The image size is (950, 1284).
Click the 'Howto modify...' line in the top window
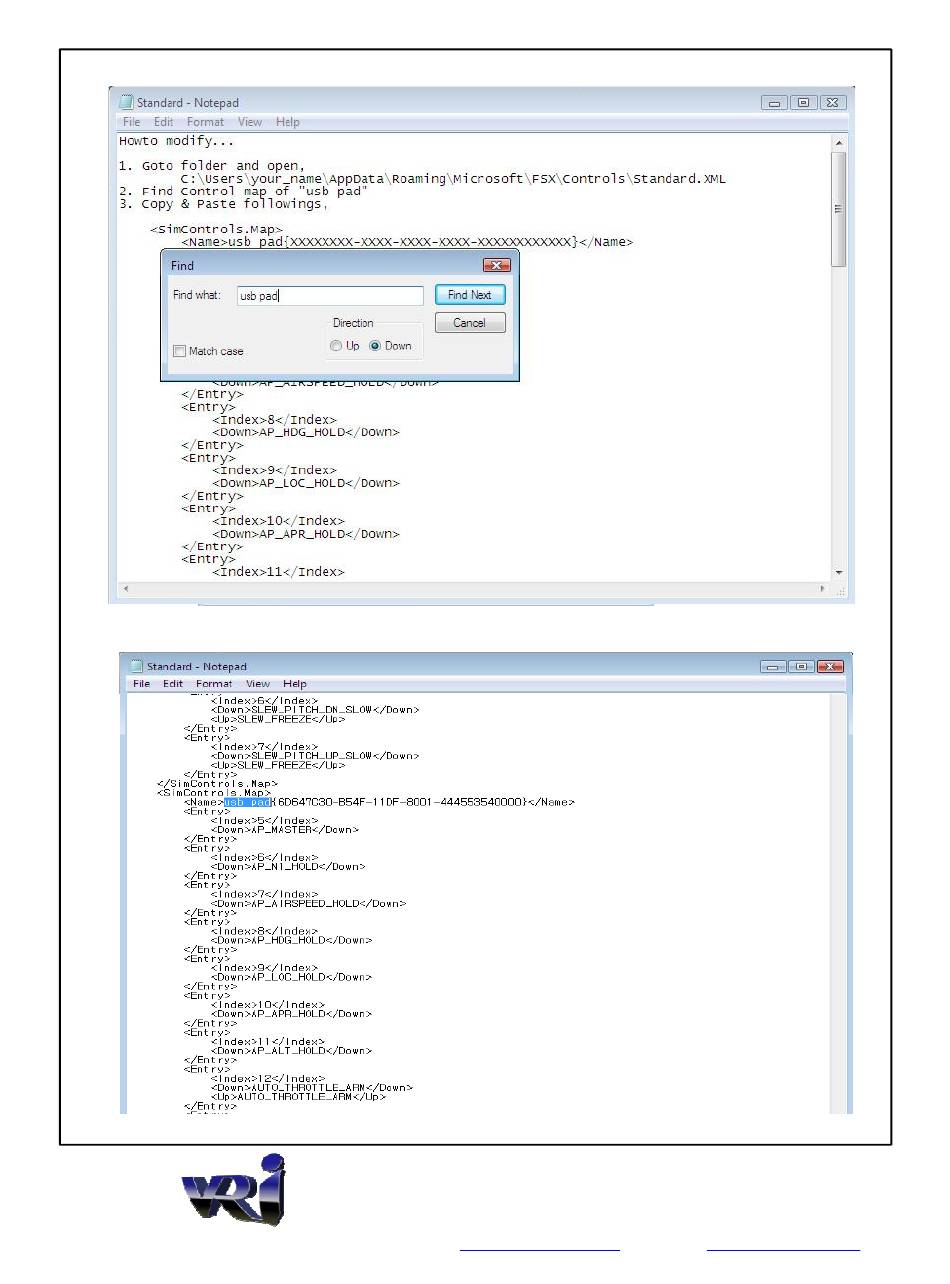[x=176, y=141]
